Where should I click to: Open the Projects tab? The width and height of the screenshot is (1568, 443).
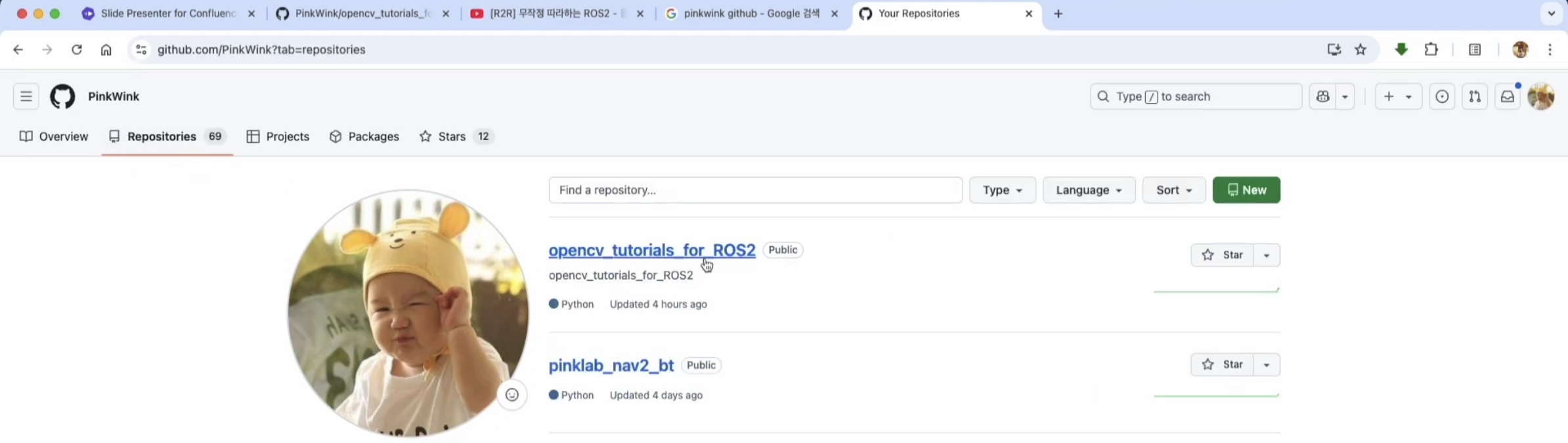click(x=278, y=137)
